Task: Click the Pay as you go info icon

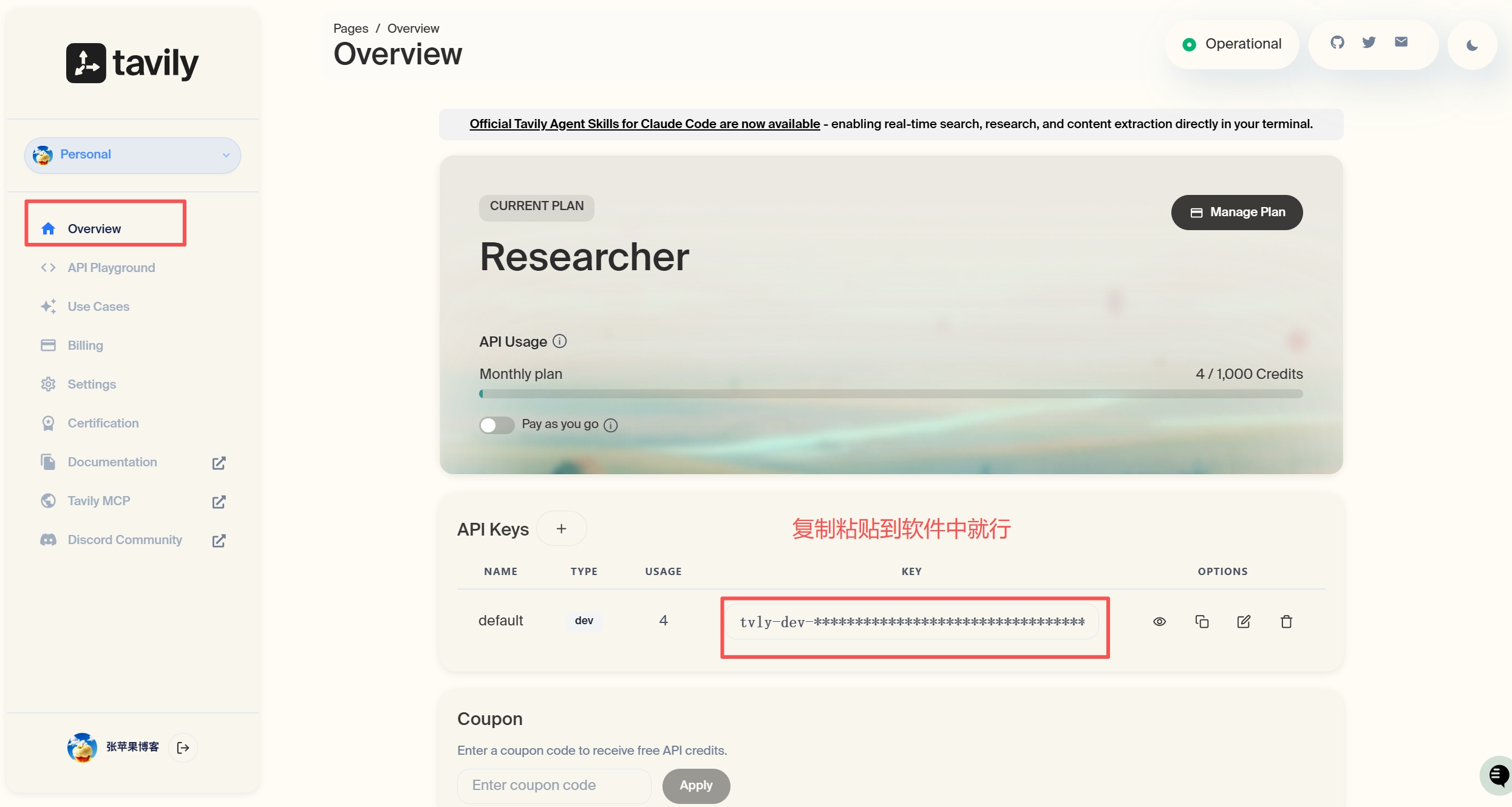Action: [x=611, y=425]
